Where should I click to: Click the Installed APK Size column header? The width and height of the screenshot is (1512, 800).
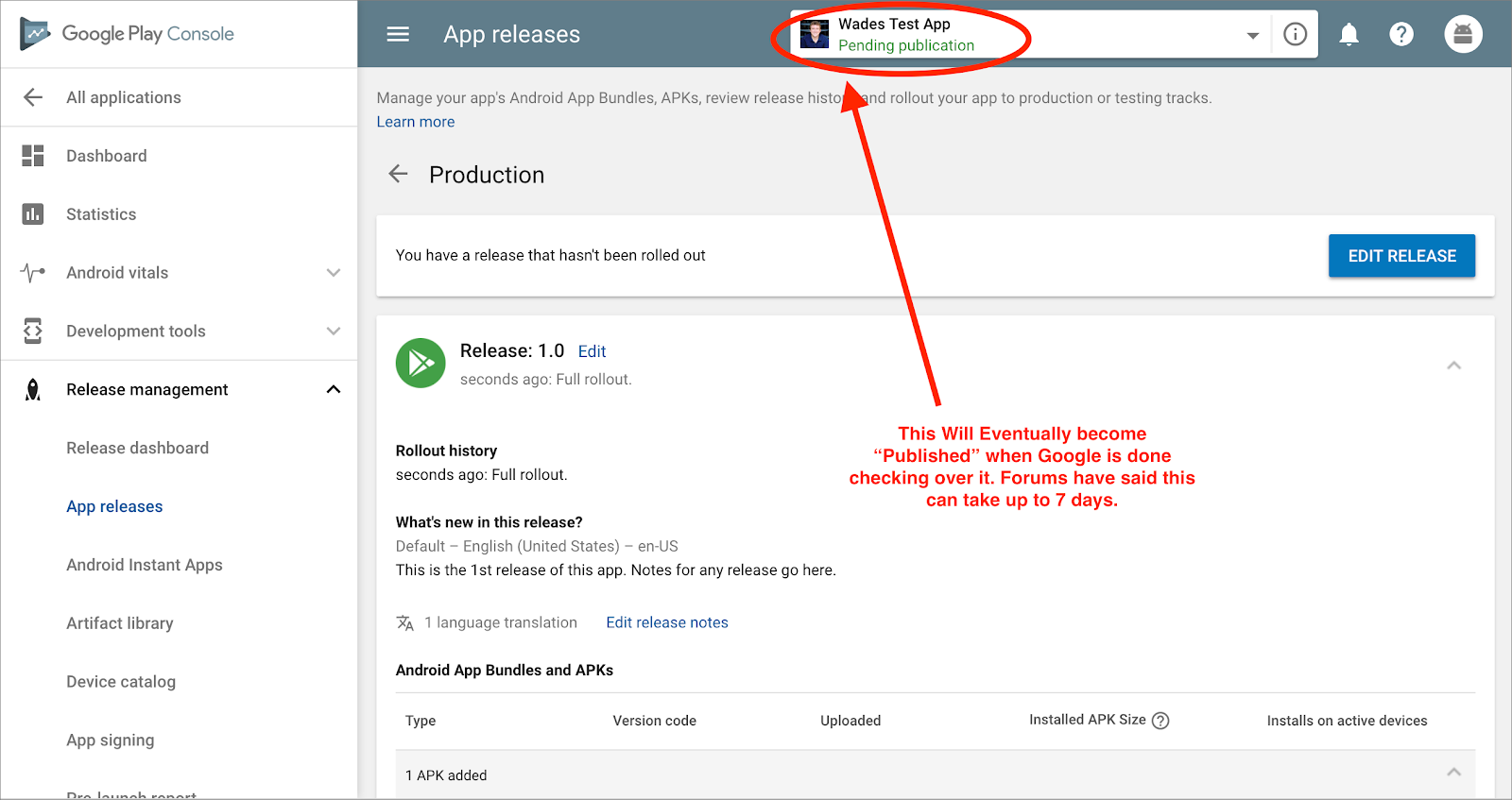(1088, 720)
